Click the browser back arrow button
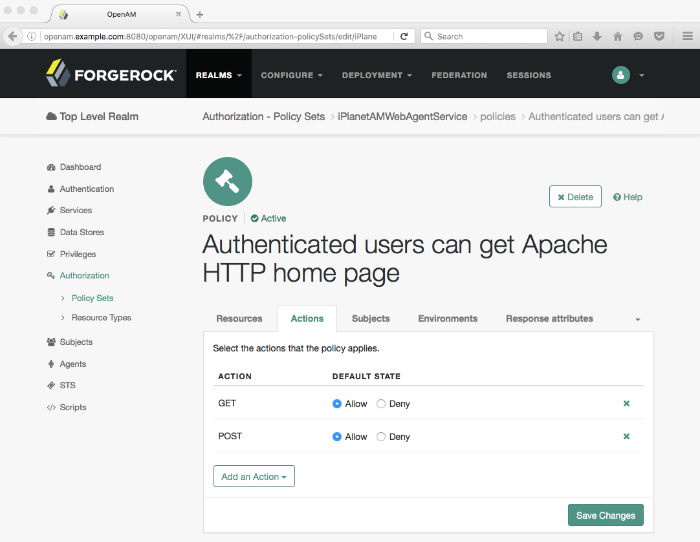This screenshot has height=542, width=700. pos(12,36)
